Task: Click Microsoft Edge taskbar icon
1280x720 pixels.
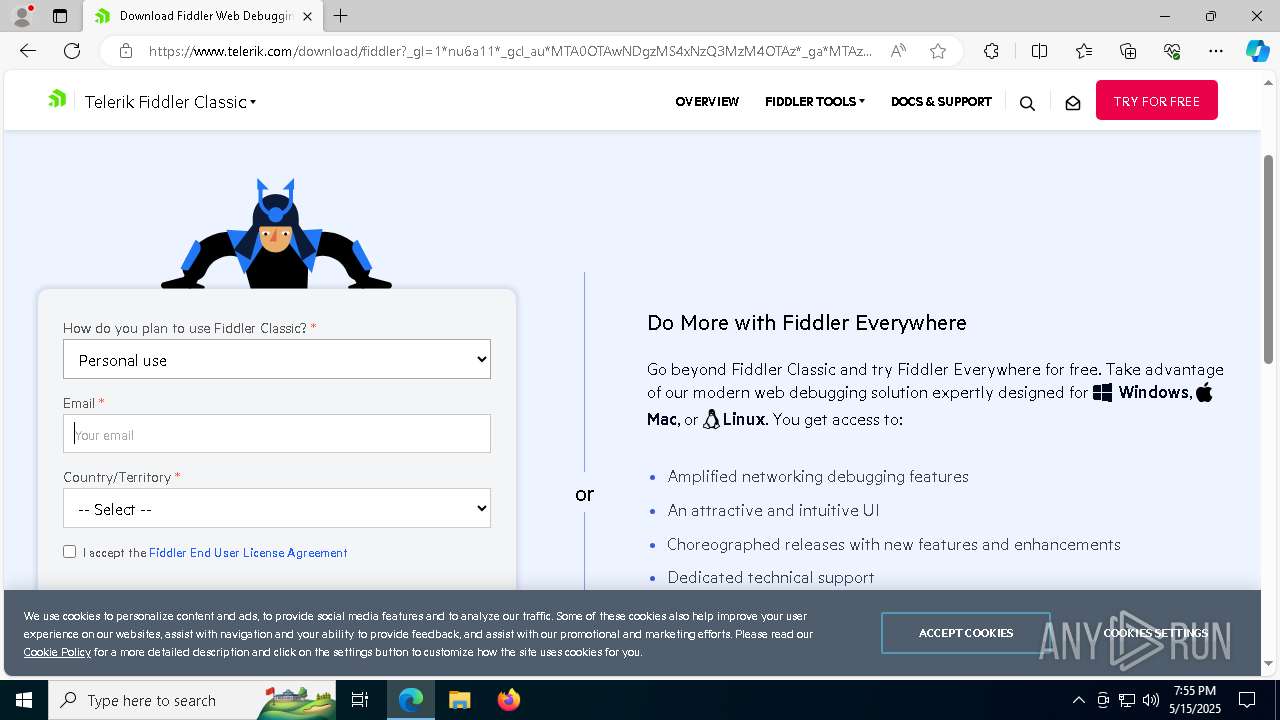Action: (x=411, y=700)
